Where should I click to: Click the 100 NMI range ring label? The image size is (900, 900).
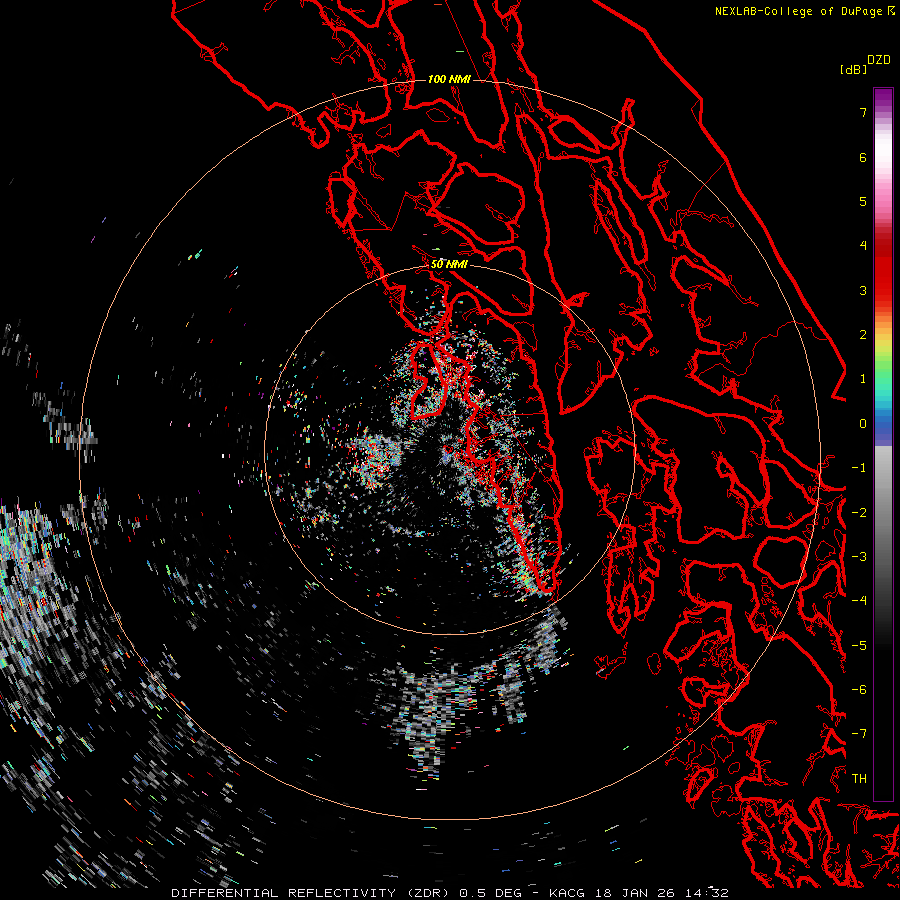(449, 79)
